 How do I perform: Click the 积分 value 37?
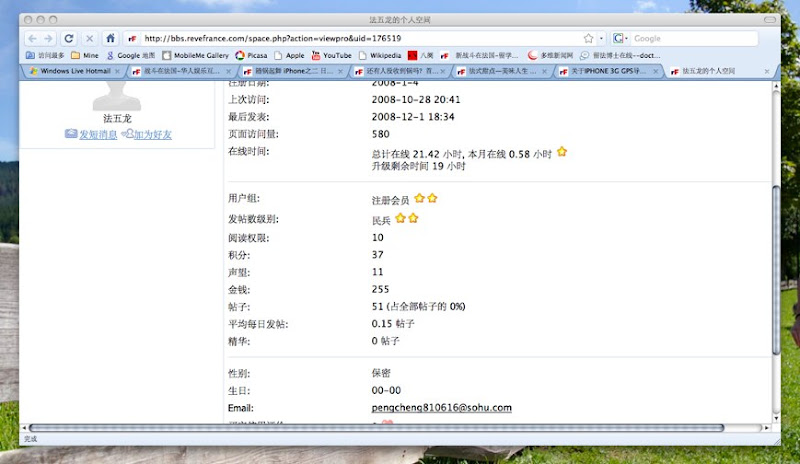pyautogui.click(x=378, y=255)
